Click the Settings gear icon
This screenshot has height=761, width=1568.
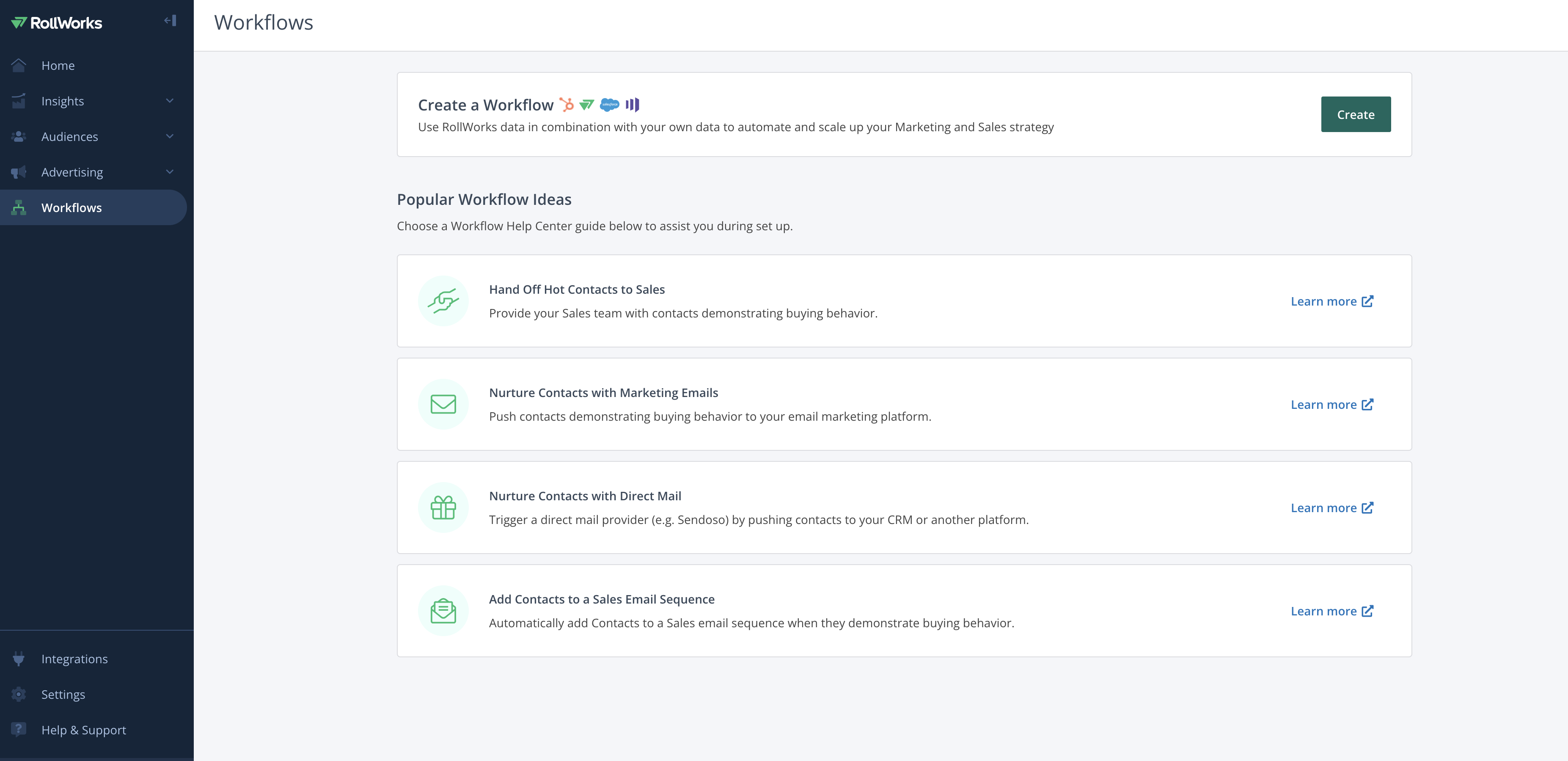19,694
